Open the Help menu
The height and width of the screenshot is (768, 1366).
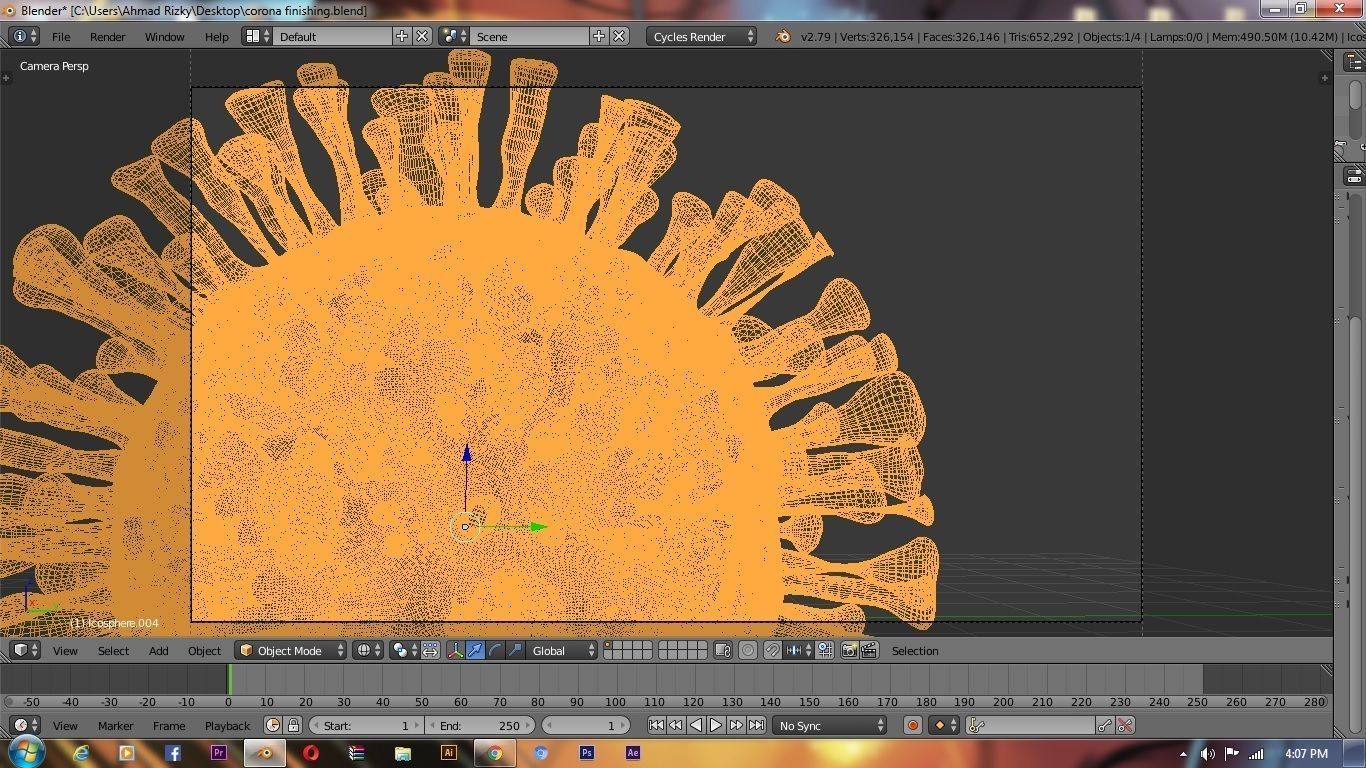pos(217,36)
